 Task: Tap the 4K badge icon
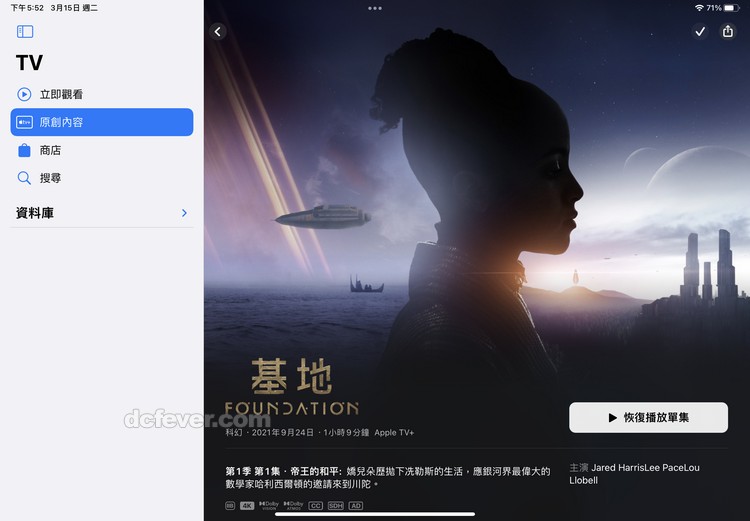[x=247, y=505]
